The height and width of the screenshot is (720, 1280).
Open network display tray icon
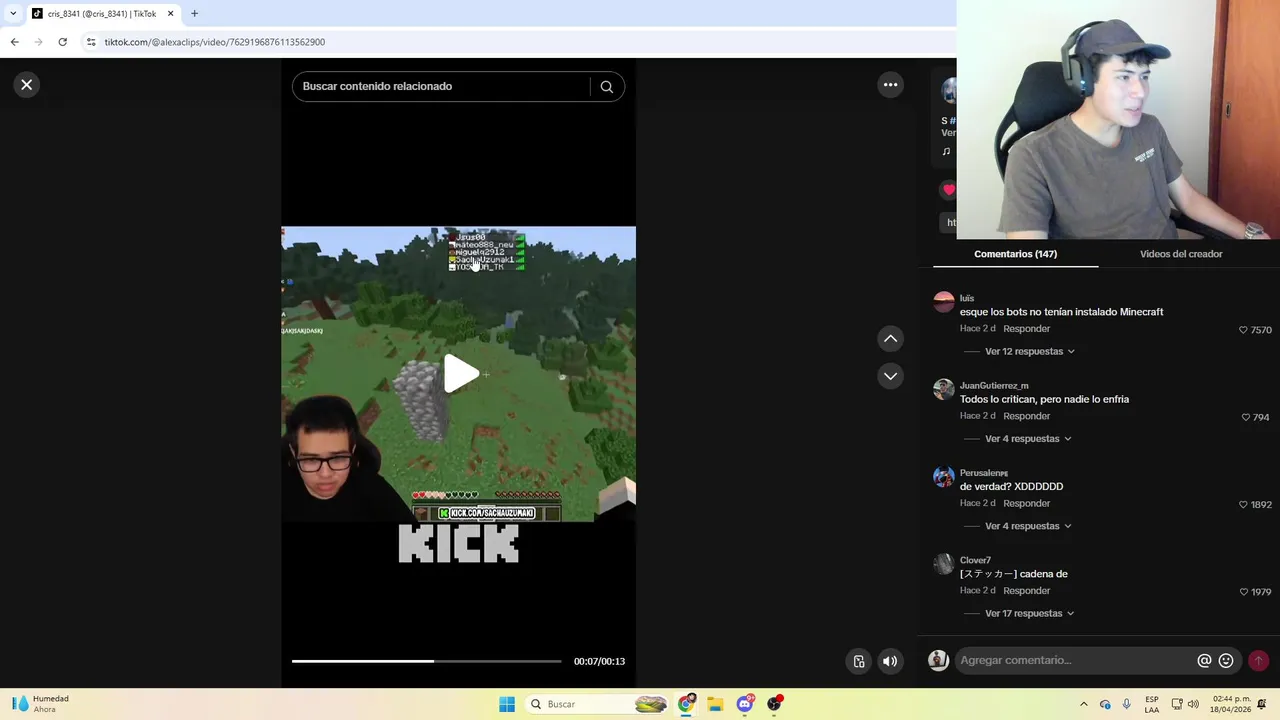tap(1177, 704)
